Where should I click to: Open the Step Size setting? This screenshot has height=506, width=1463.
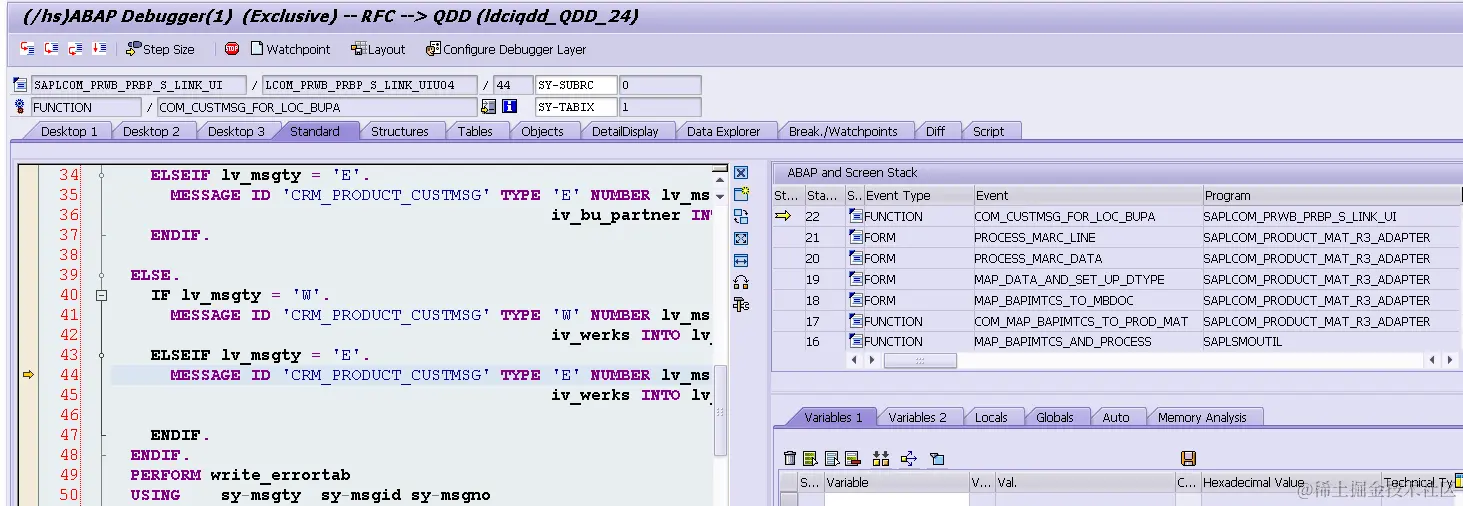(160, 49)
